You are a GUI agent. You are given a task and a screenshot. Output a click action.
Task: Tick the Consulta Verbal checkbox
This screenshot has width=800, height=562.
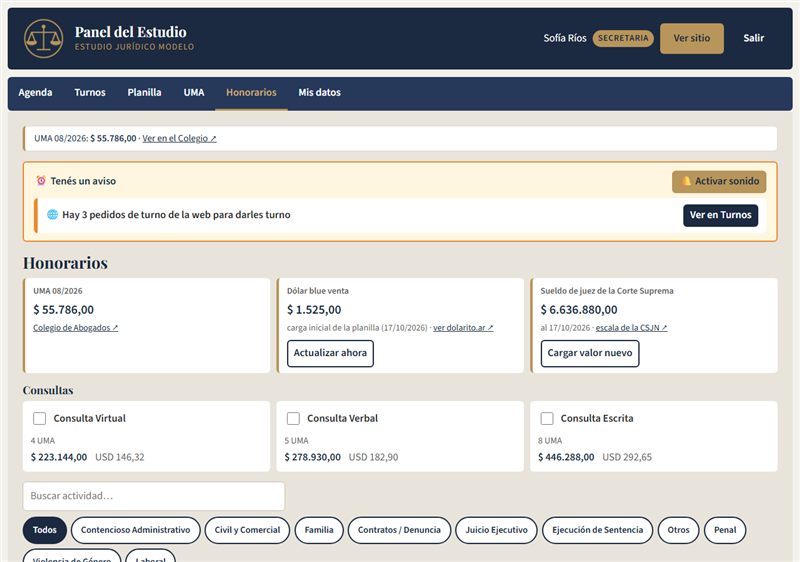[293, 418]
